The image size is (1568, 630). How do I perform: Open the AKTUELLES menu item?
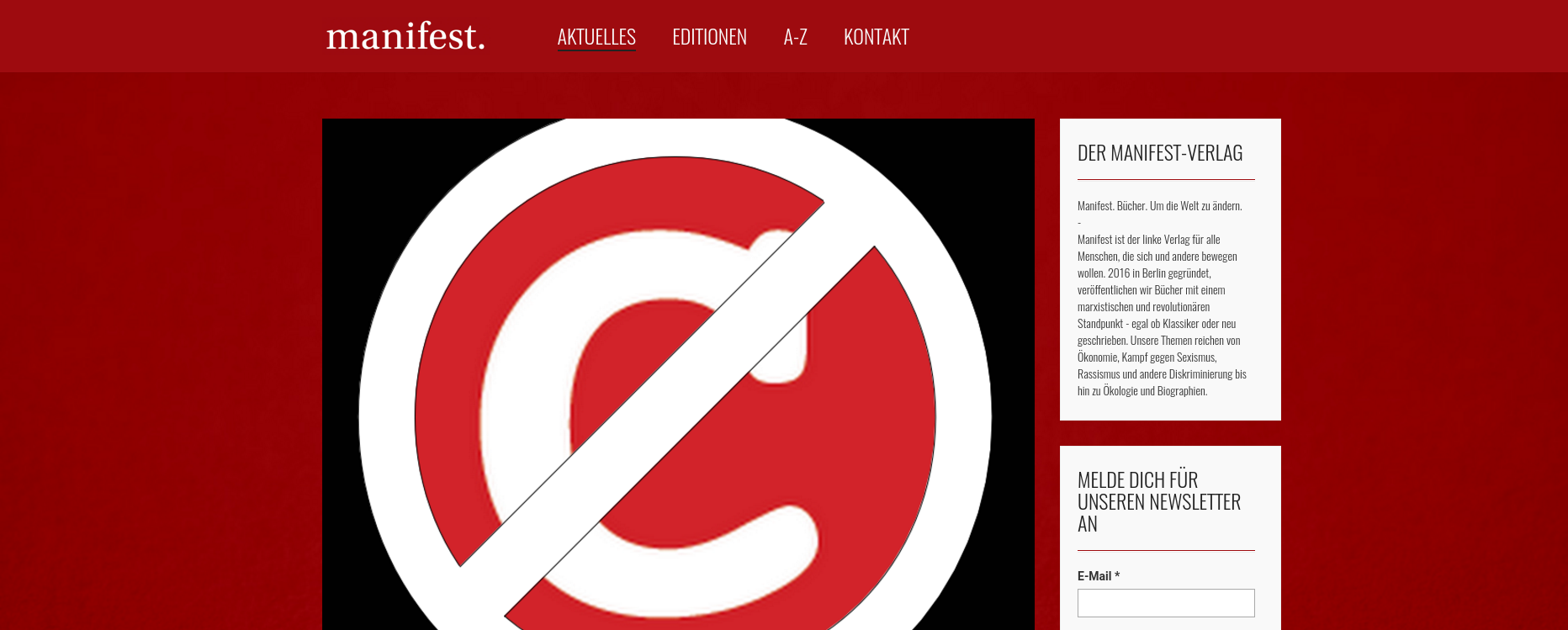pos(596,37)
